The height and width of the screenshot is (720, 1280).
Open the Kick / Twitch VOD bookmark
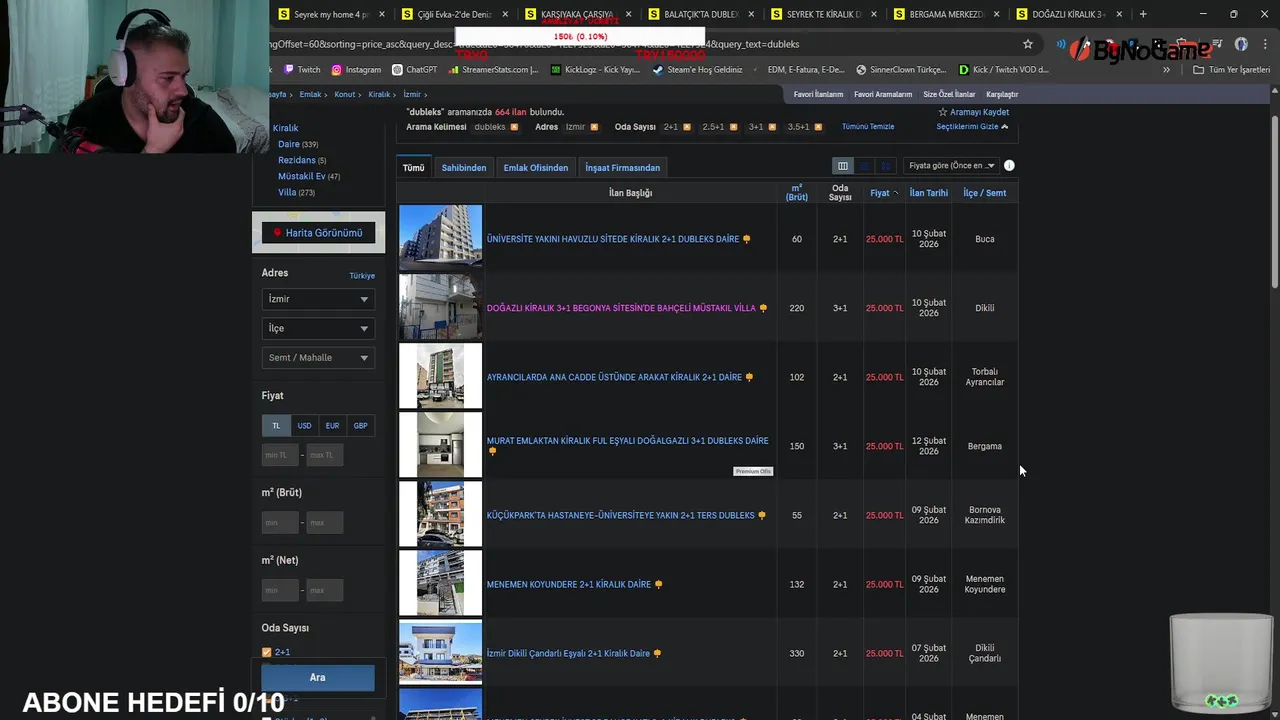click(x=1004, y=70)
